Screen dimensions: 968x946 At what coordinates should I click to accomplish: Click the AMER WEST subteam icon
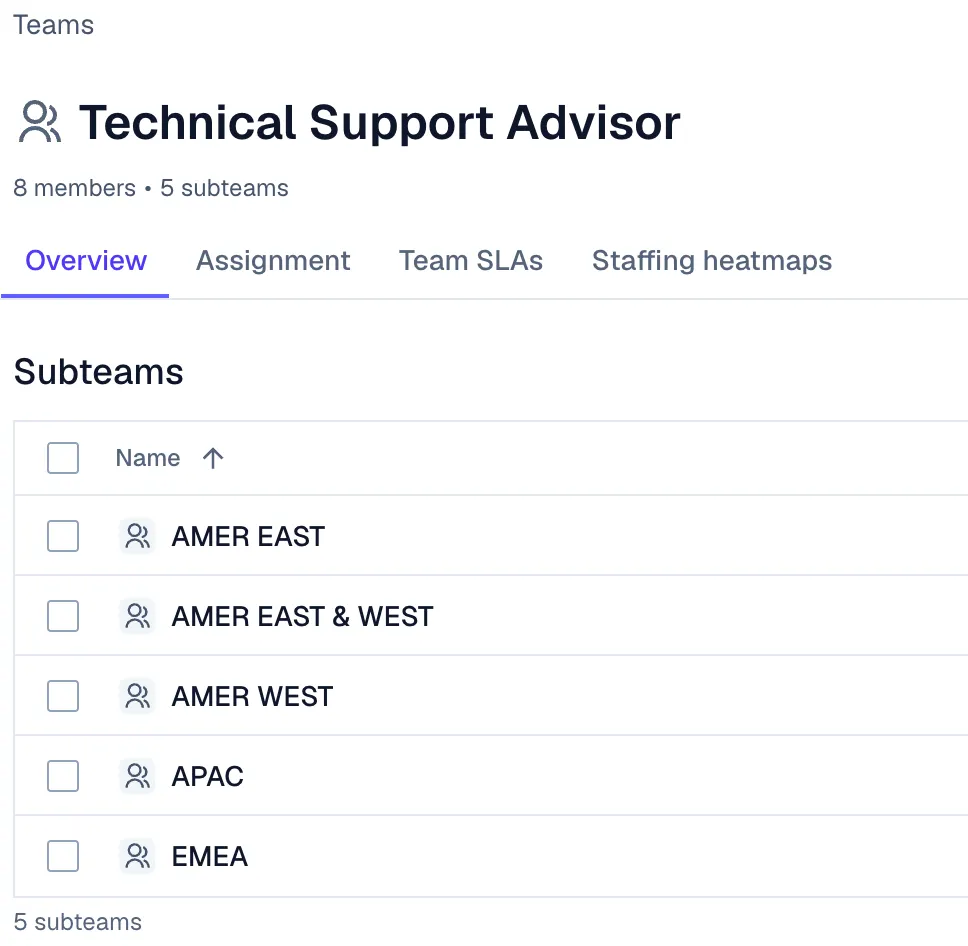point(137,696)
